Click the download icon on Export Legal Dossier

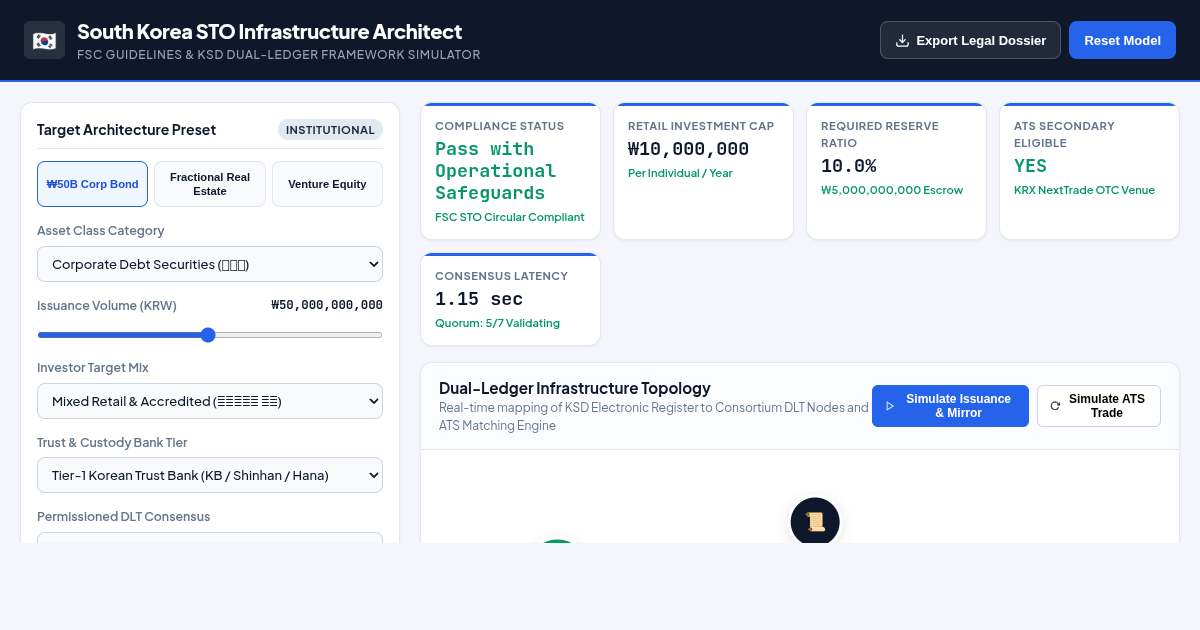pyautogui.click(x=902, y=40)
